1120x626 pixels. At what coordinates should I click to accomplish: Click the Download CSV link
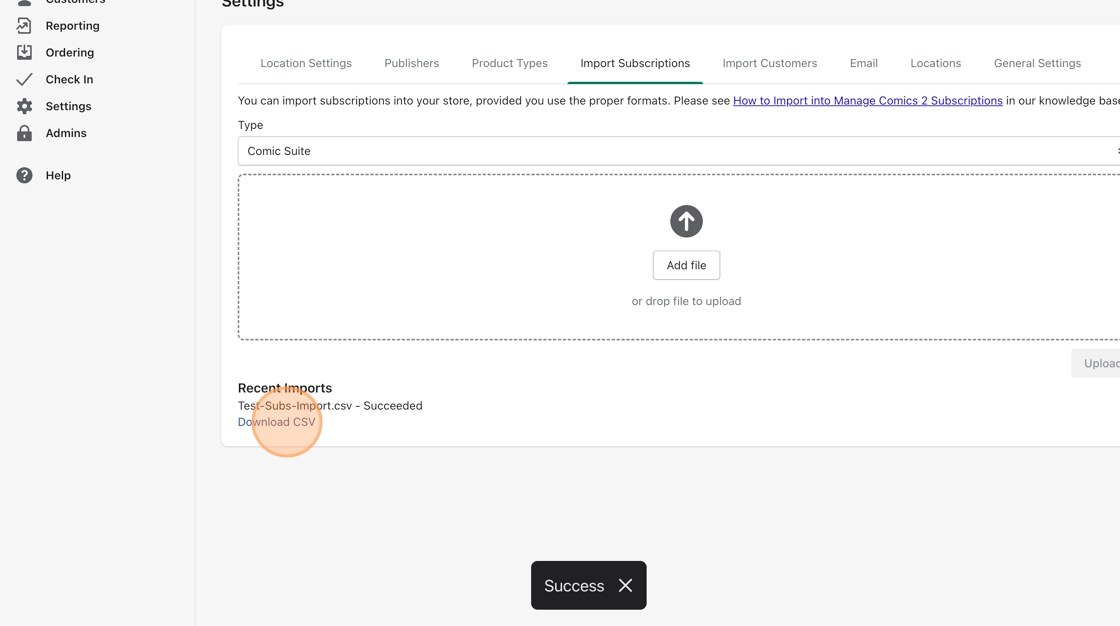276,422
